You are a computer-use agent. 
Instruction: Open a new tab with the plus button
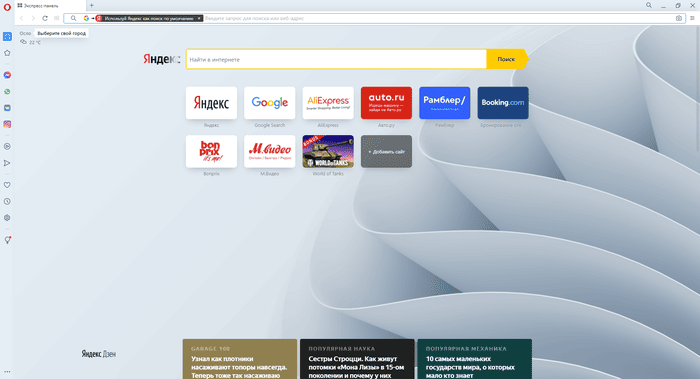(x=92, y=5)
